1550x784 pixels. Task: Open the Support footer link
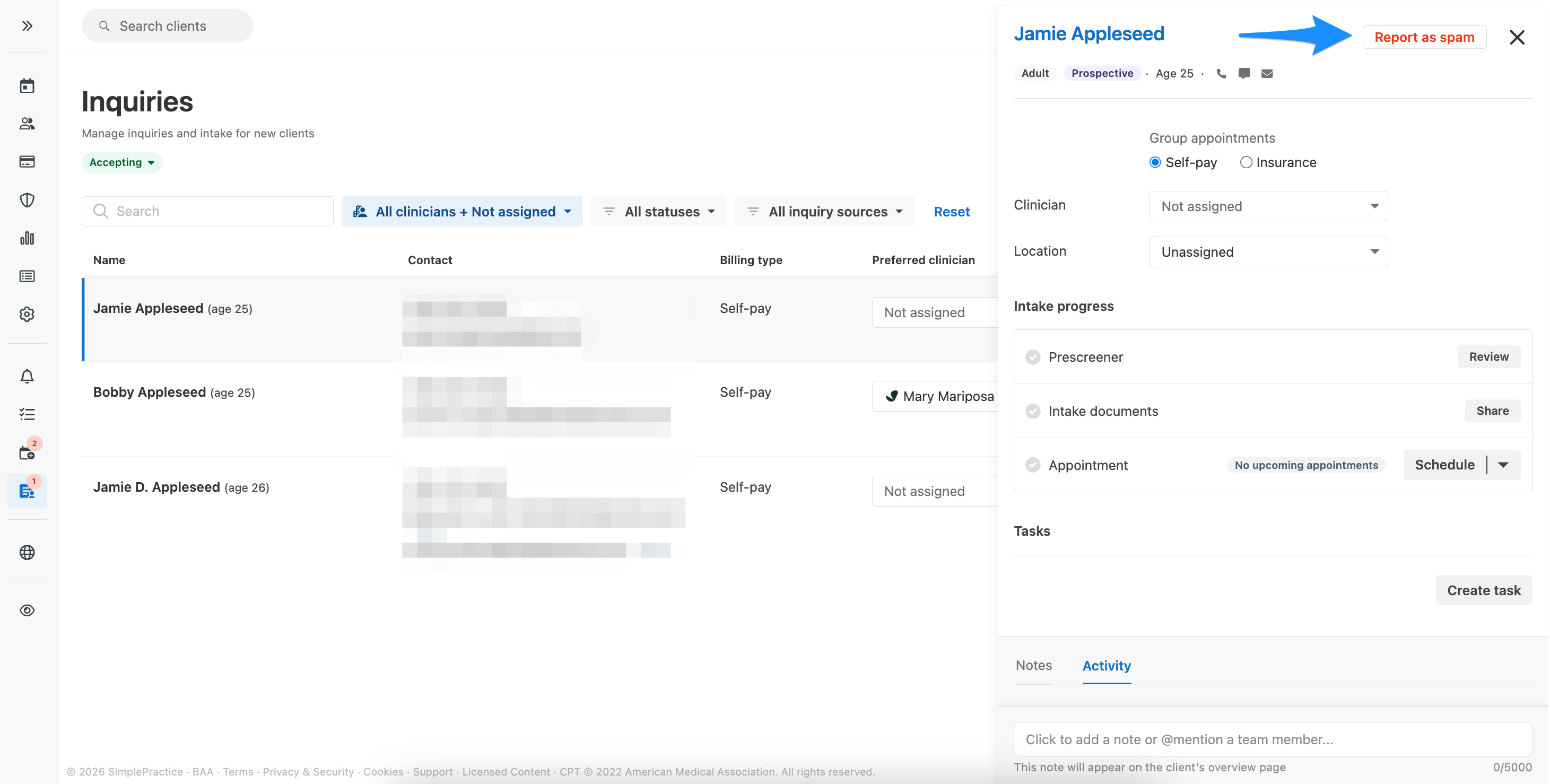click(433, 771)
